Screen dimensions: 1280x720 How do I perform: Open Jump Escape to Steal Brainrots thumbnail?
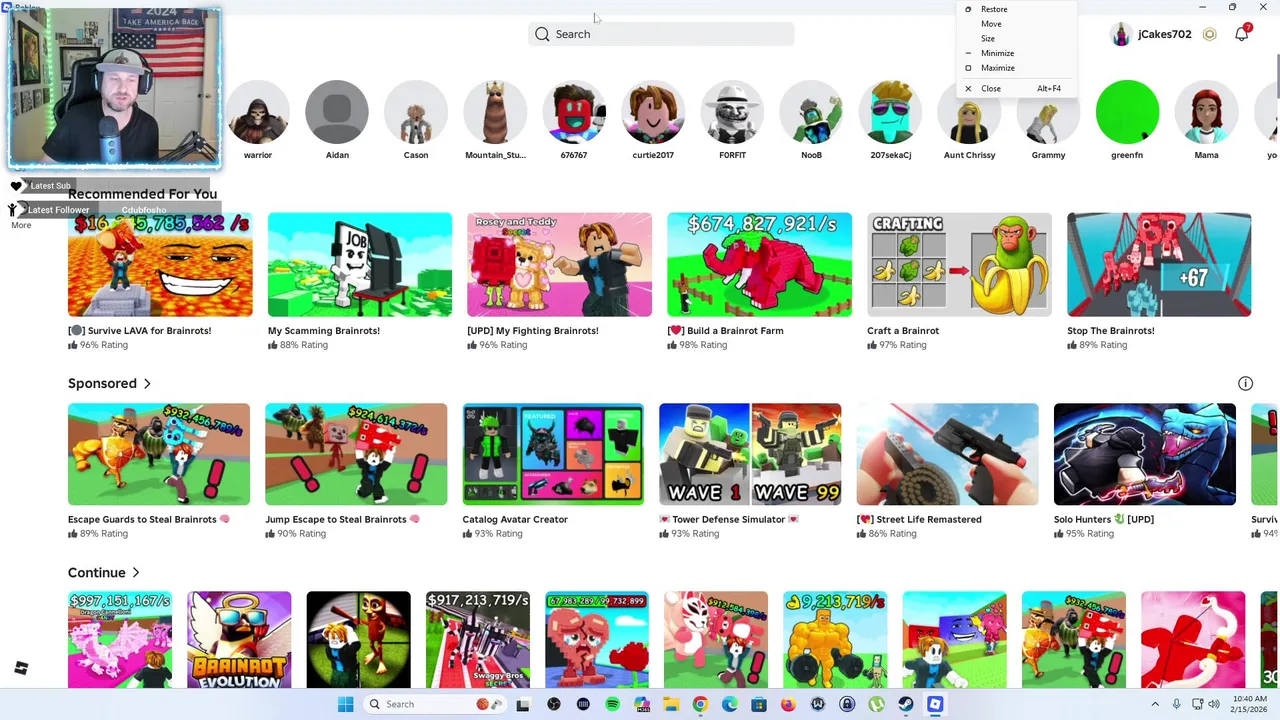point(356,454)
